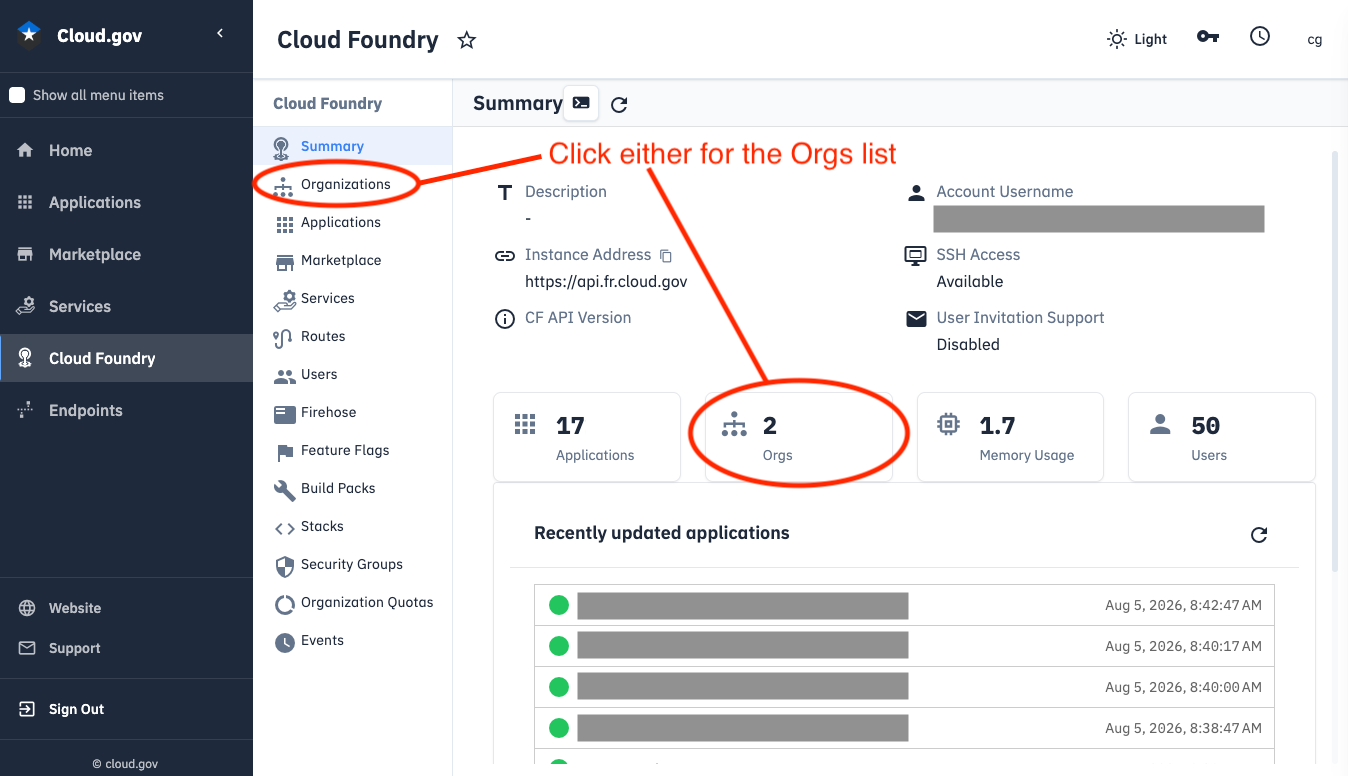Refresh the Summary with the reload icon
The image size is (1348, 776).
click(619, 104)
